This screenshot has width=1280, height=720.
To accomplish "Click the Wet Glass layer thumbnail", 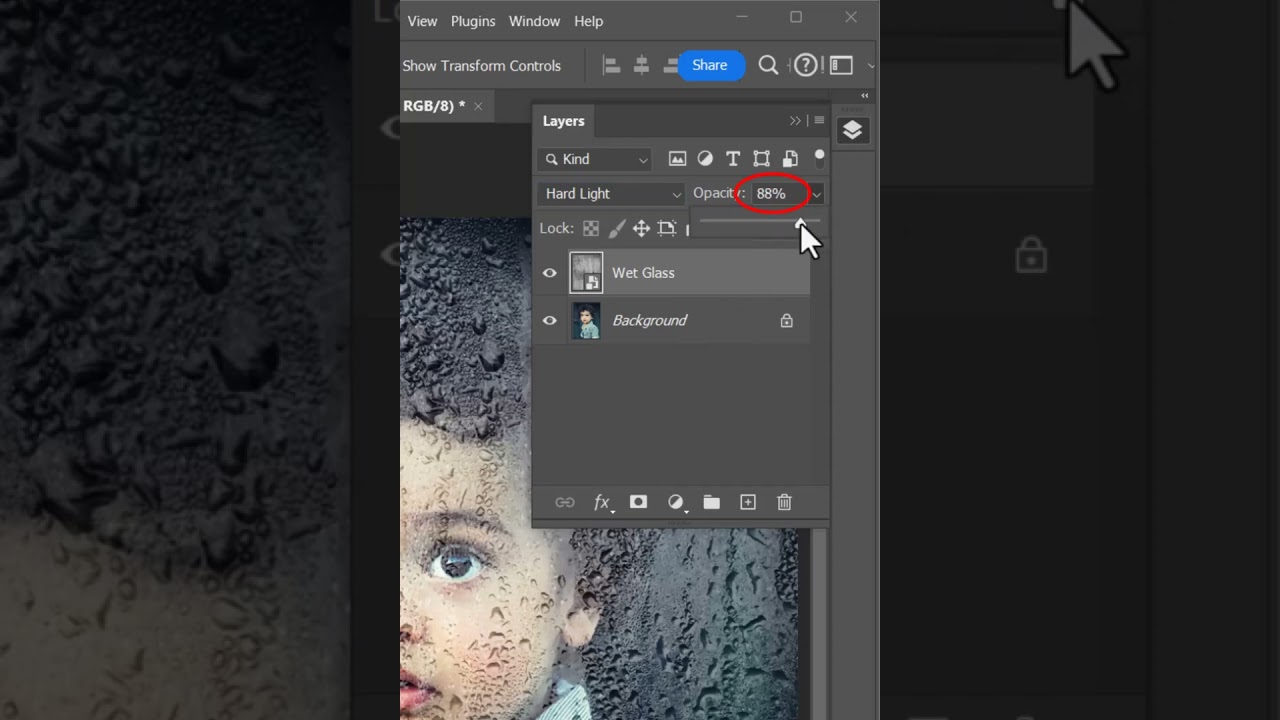I will (x=586, y=273).
